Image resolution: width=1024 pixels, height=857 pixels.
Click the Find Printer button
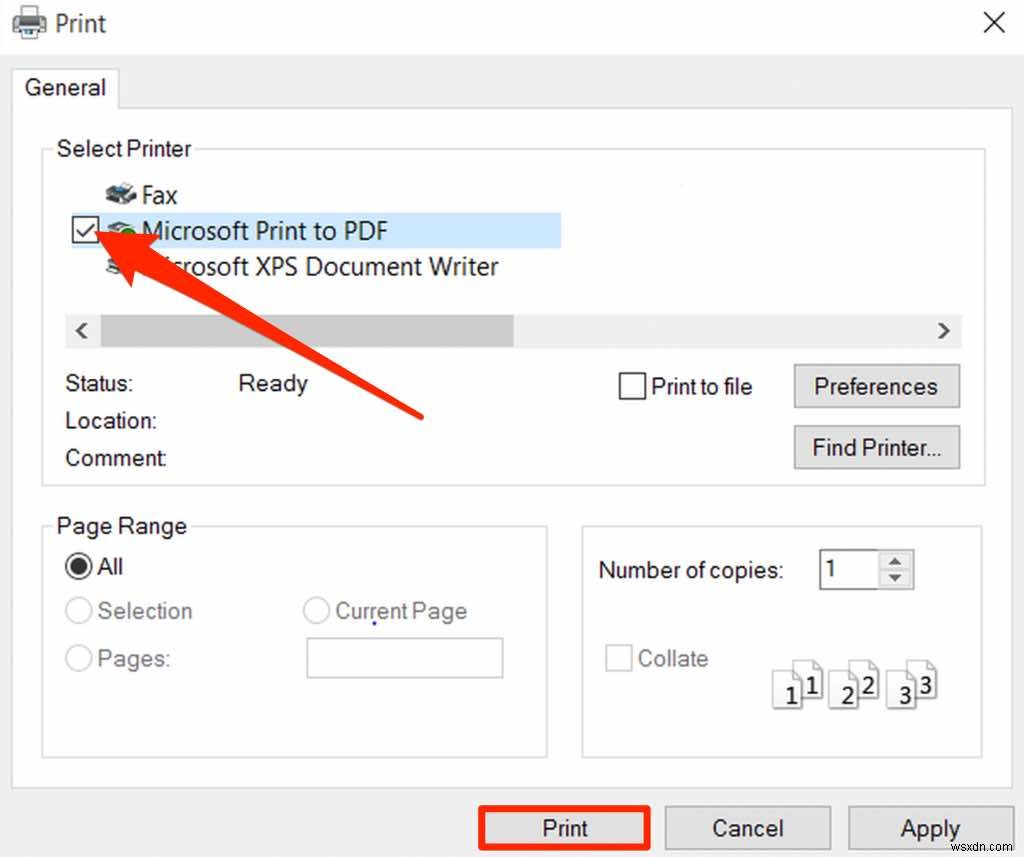pyautogui.click(x=876, y=447)
